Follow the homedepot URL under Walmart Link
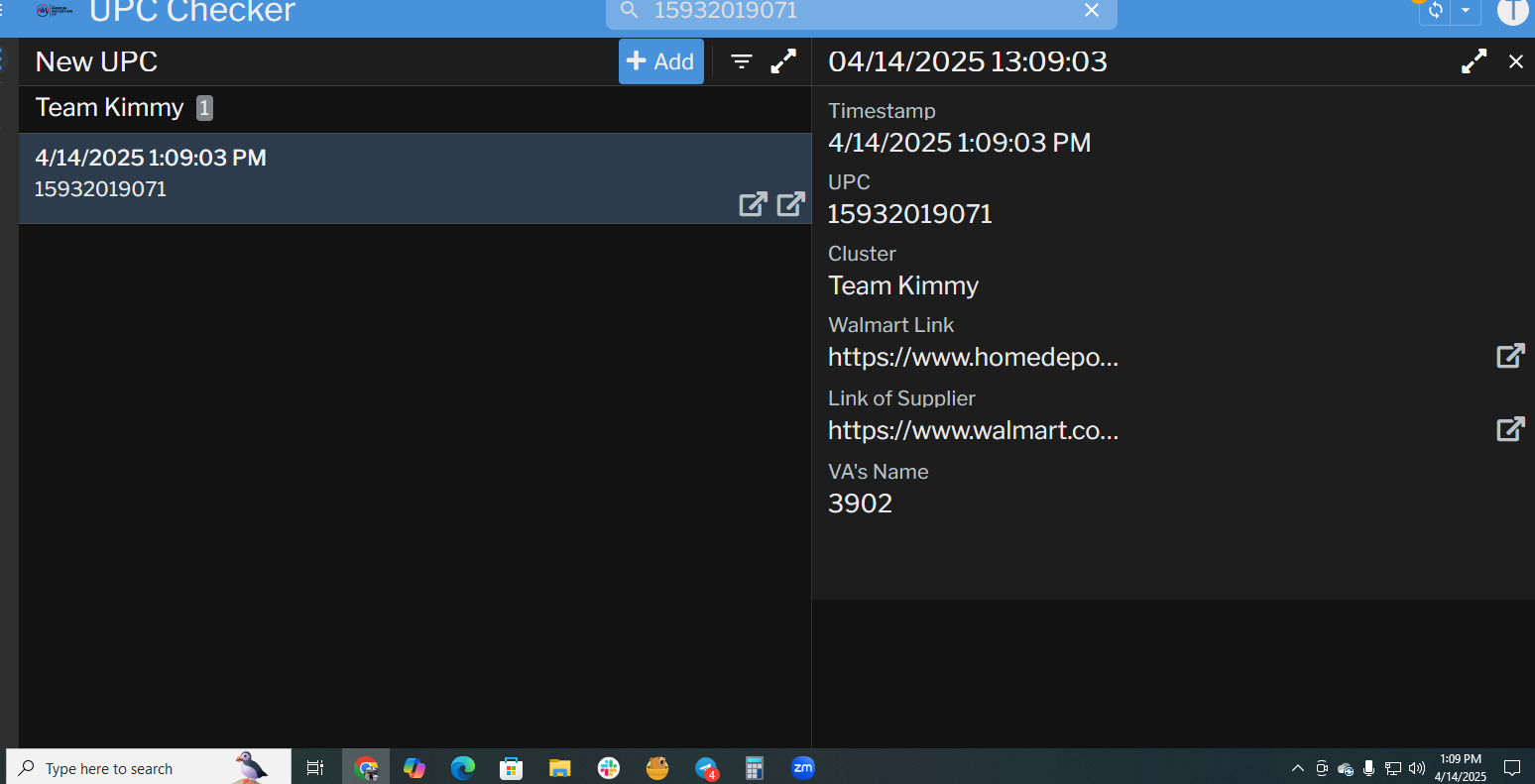 [x=973, y=358]
